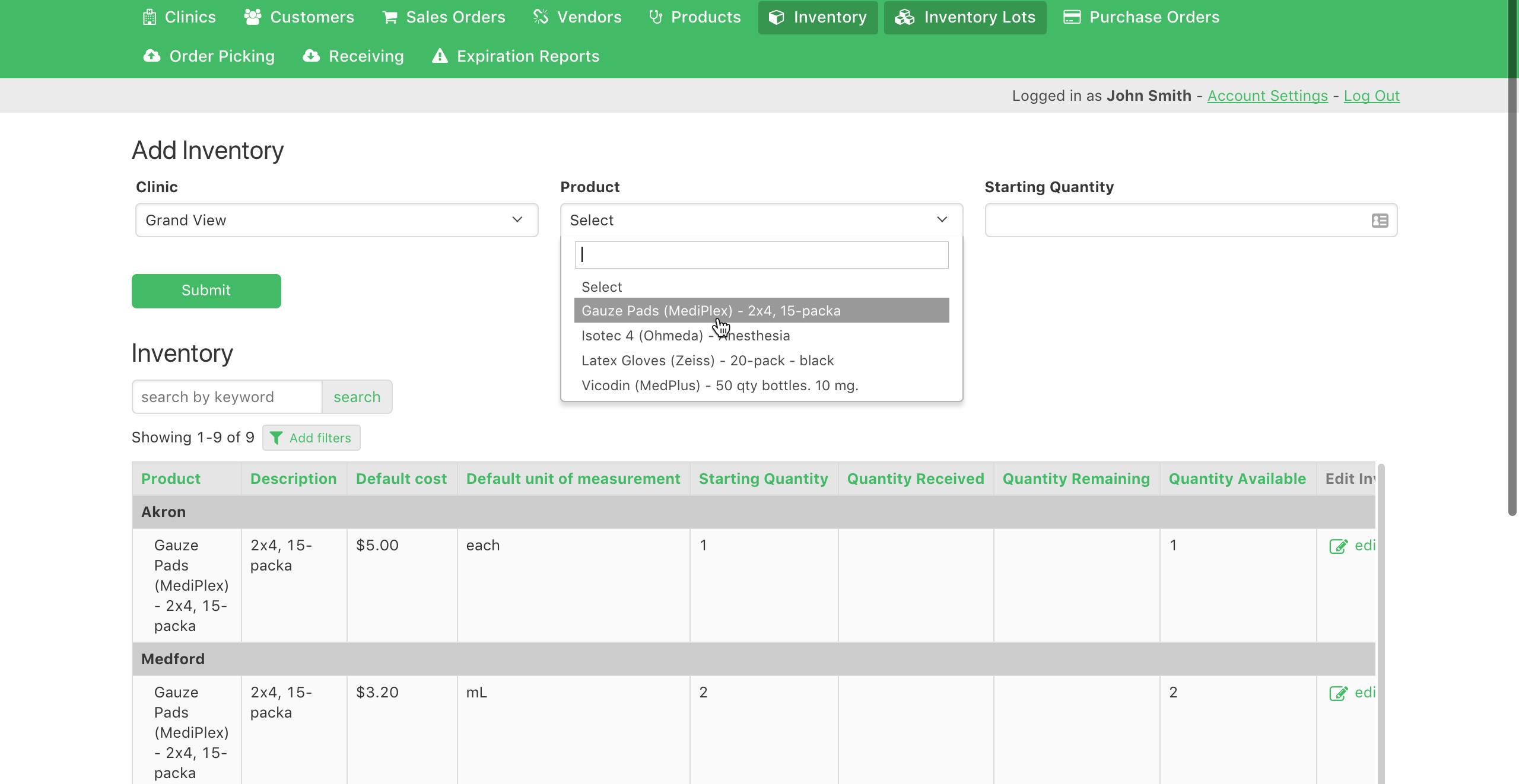The width and height of the screenshot is (1519, 784).
Task: Choose Latex Gloves (Zeiss) option
Action: (707, 361)
